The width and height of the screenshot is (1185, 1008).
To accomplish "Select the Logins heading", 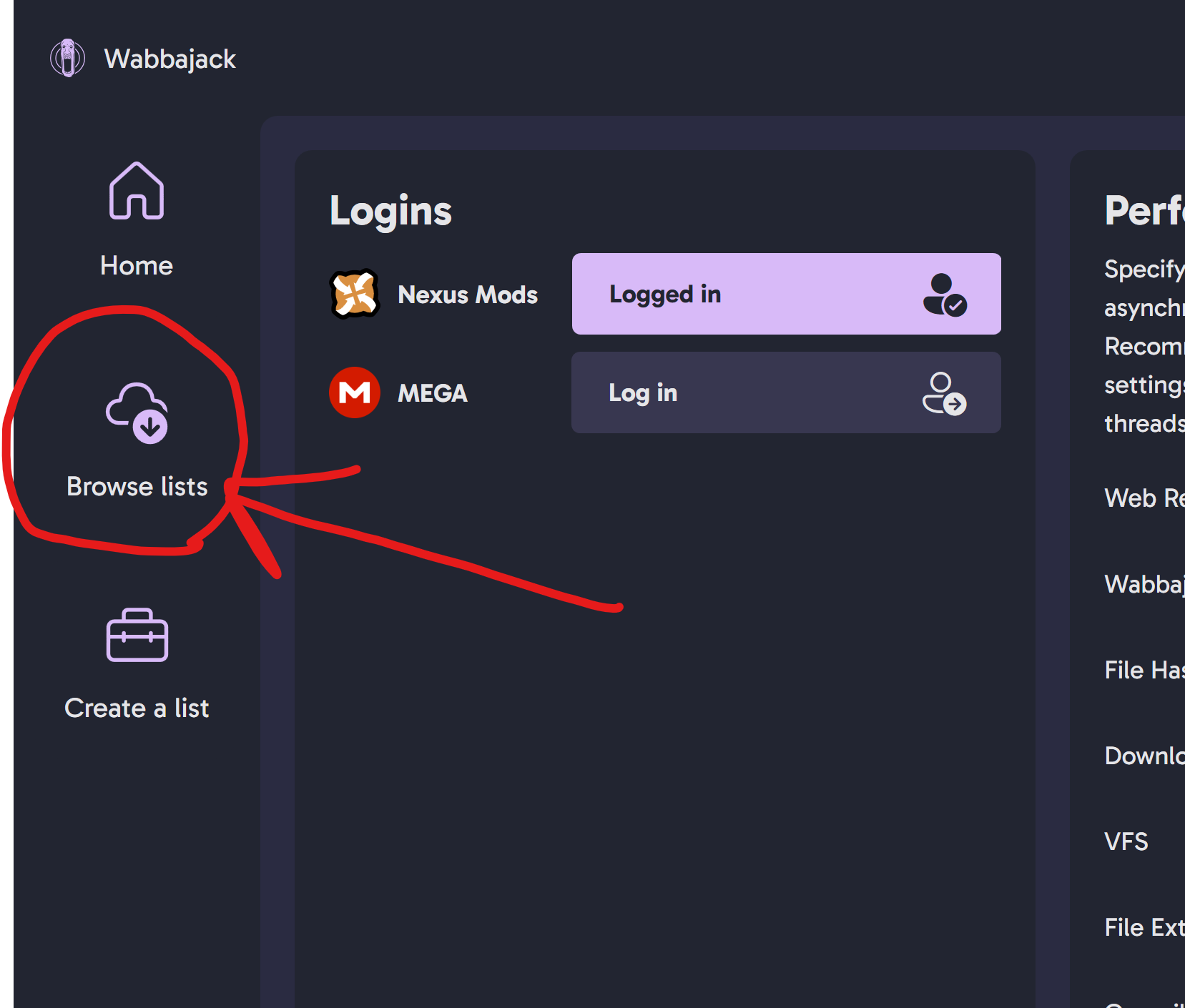I will click(391, 212).
